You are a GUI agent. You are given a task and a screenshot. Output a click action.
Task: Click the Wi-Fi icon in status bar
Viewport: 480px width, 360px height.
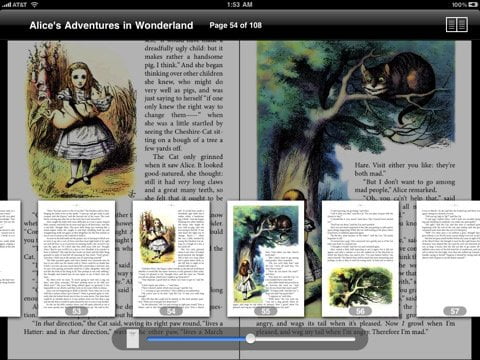click(x=34, y=4)
